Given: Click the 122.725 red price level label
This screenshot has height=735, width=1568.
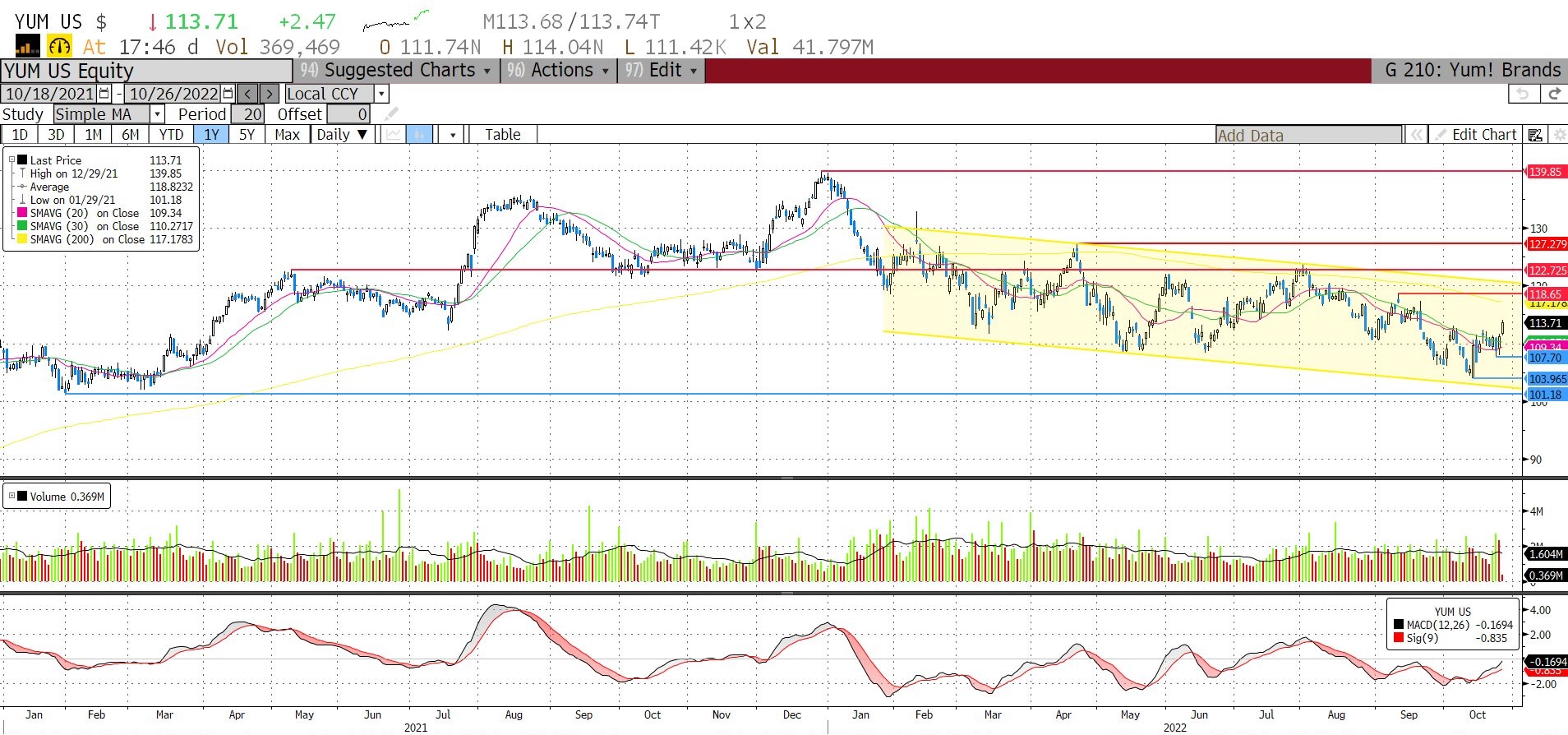Looking at the screenshot, I should tap(1547, 270).
